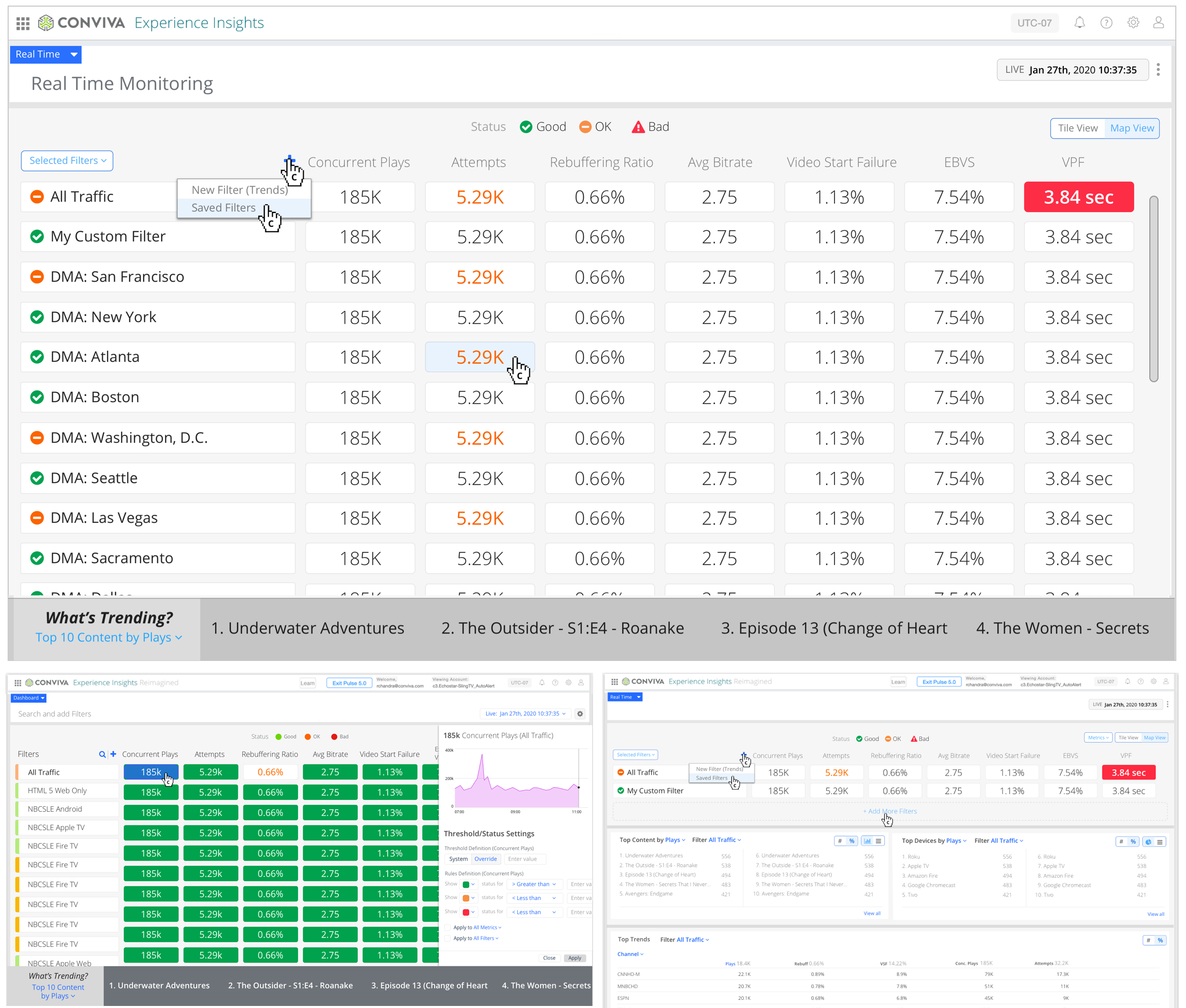Click the user icon in the Dashboard panel header
The width and height of the screenshot is (1186, 1008).
click(x=581, y=683)
